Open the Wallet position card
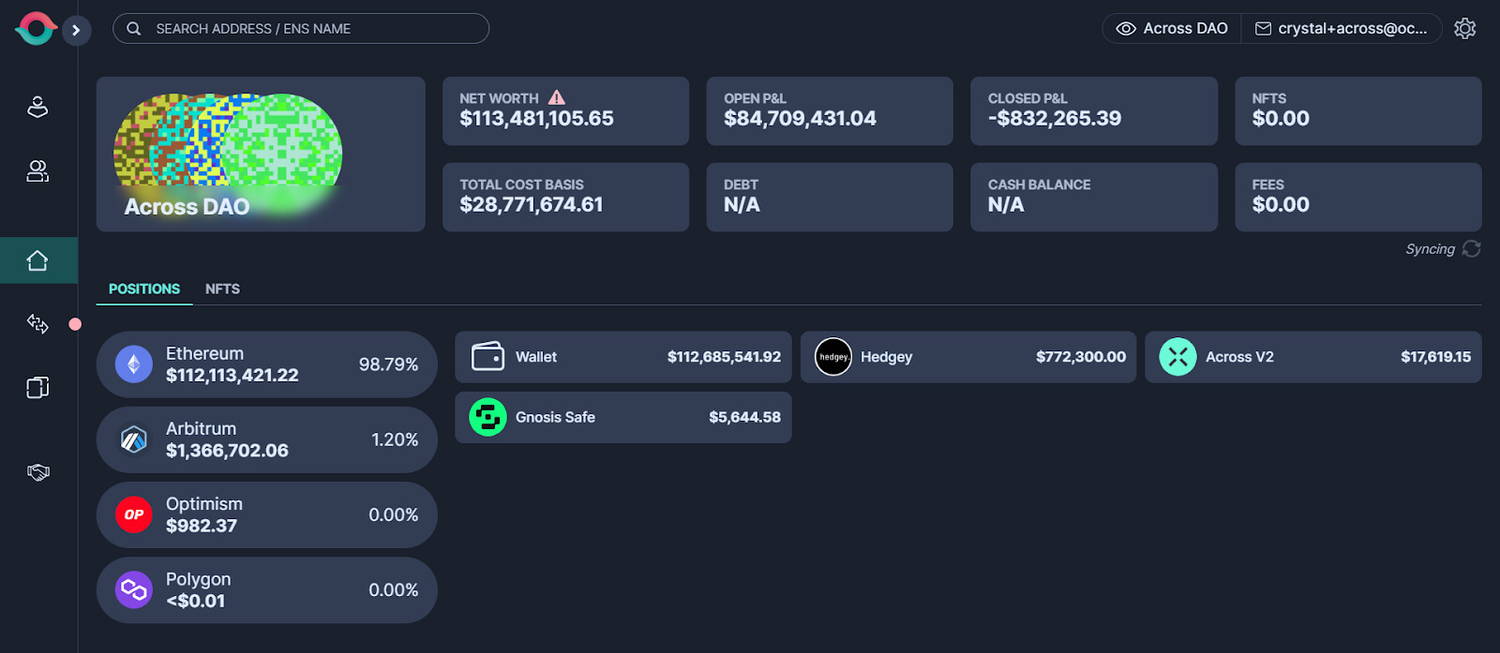This screenshot has height=653, width=1500. [x=623, y=357]
